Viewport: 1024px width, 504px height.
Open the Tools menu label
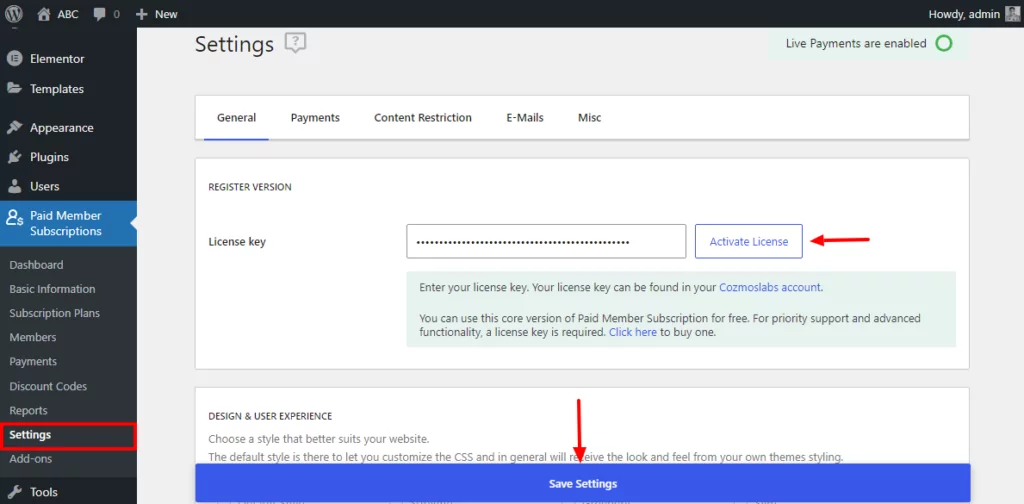tap(44, 492)
